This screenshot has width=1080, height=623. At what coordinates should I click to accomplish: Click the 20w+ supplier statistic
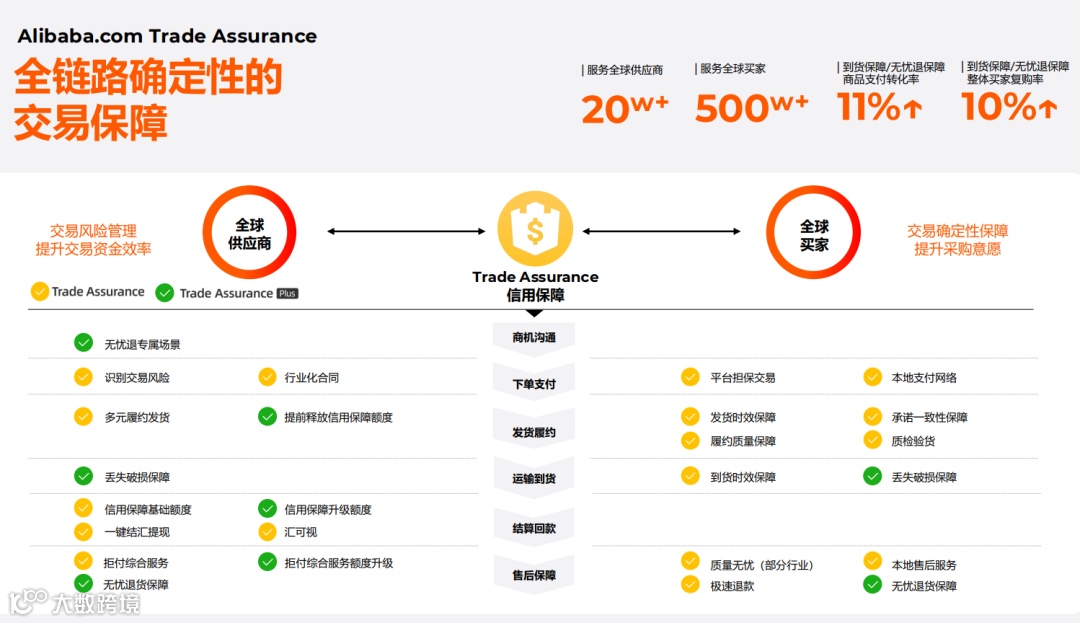[625, 109]
